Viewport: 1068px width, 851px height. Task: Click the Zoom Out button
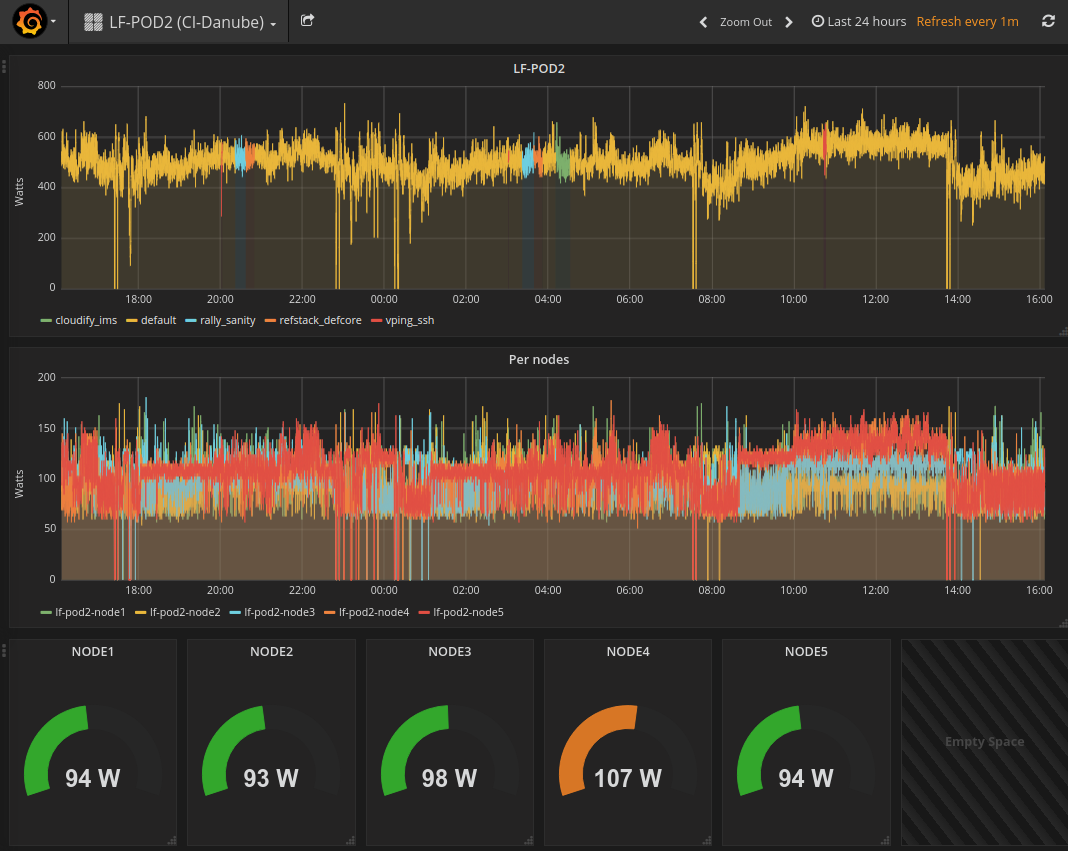coord(745,22)
